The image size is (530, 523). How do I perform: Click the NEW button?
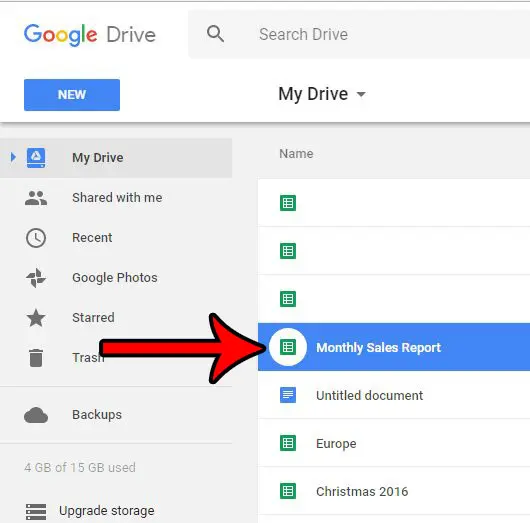point(72,95)
